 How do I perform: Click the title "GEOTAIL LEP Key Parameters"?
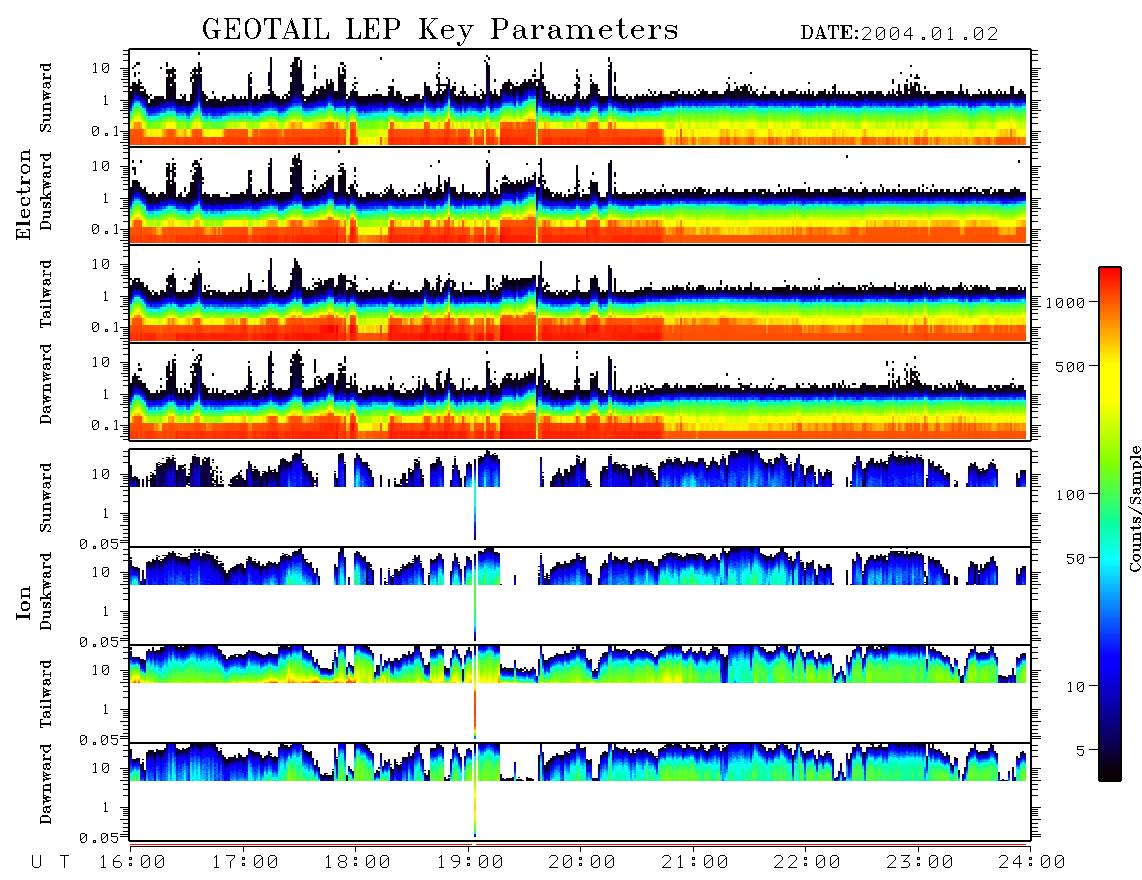[x=440, y=30]
